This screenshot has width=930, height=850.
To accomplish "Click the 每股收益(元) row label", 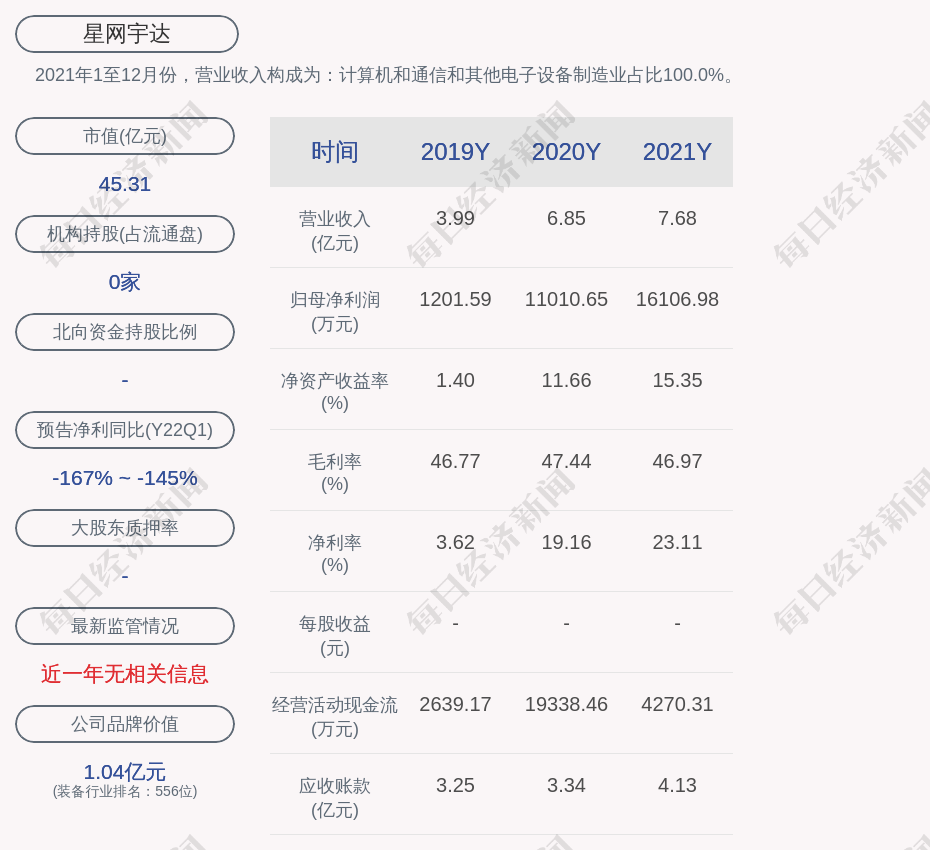I will coord(335,636).
